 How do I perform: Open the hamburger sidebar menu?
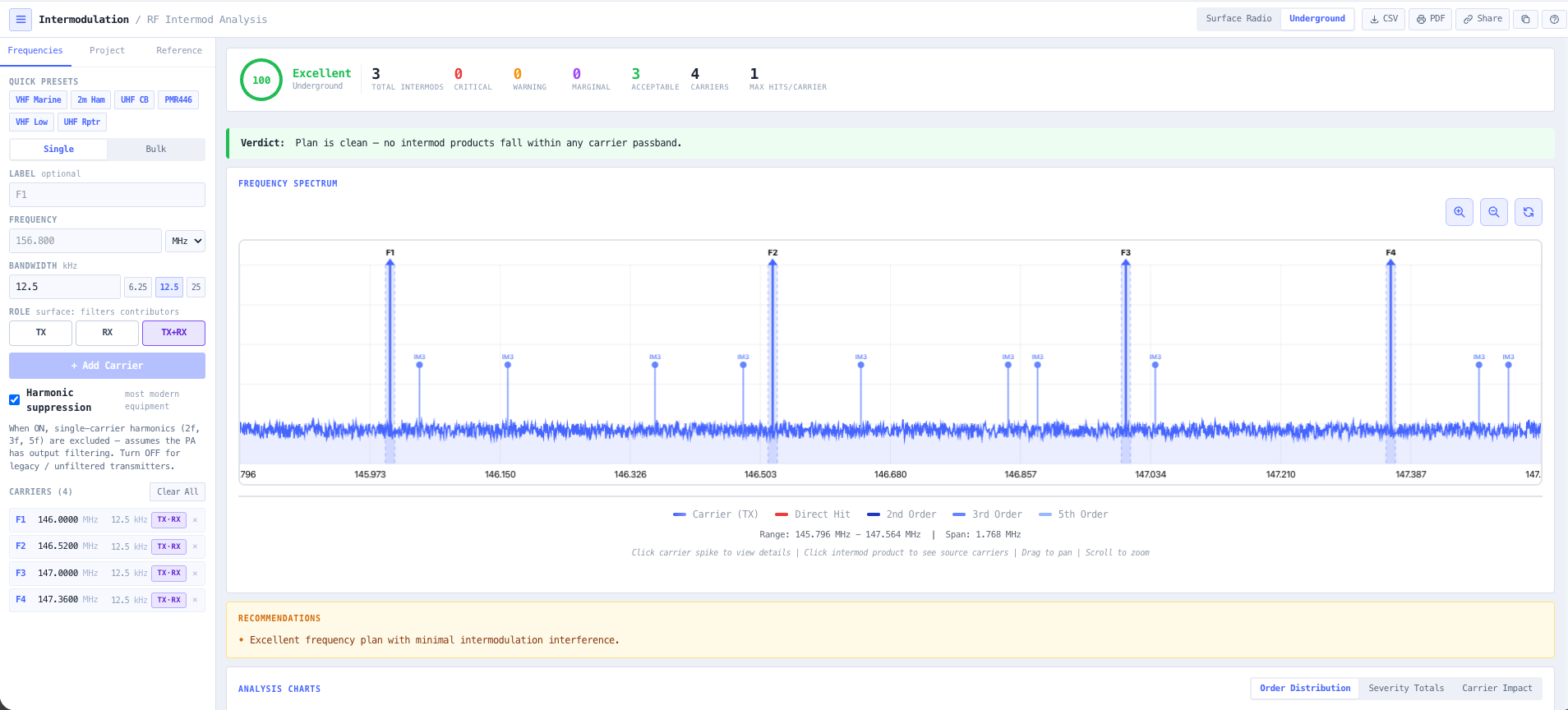click(x=21, y=19)
